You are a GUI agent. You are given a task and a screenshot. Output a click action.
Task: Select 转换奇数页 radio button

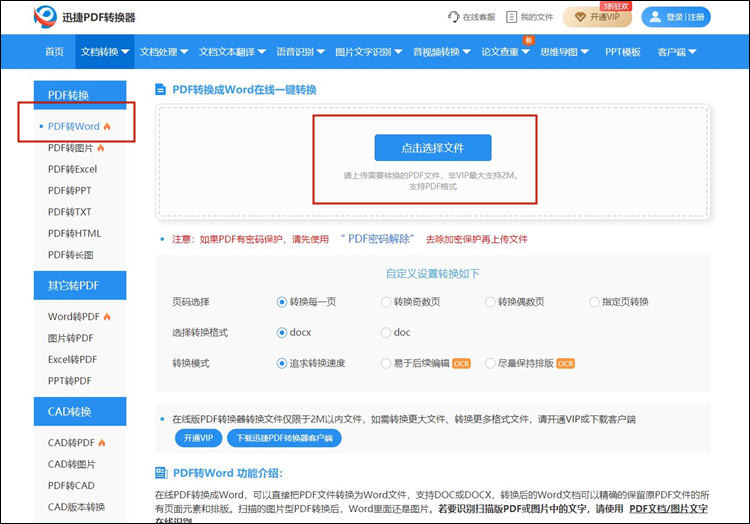[x=386, y=302]
